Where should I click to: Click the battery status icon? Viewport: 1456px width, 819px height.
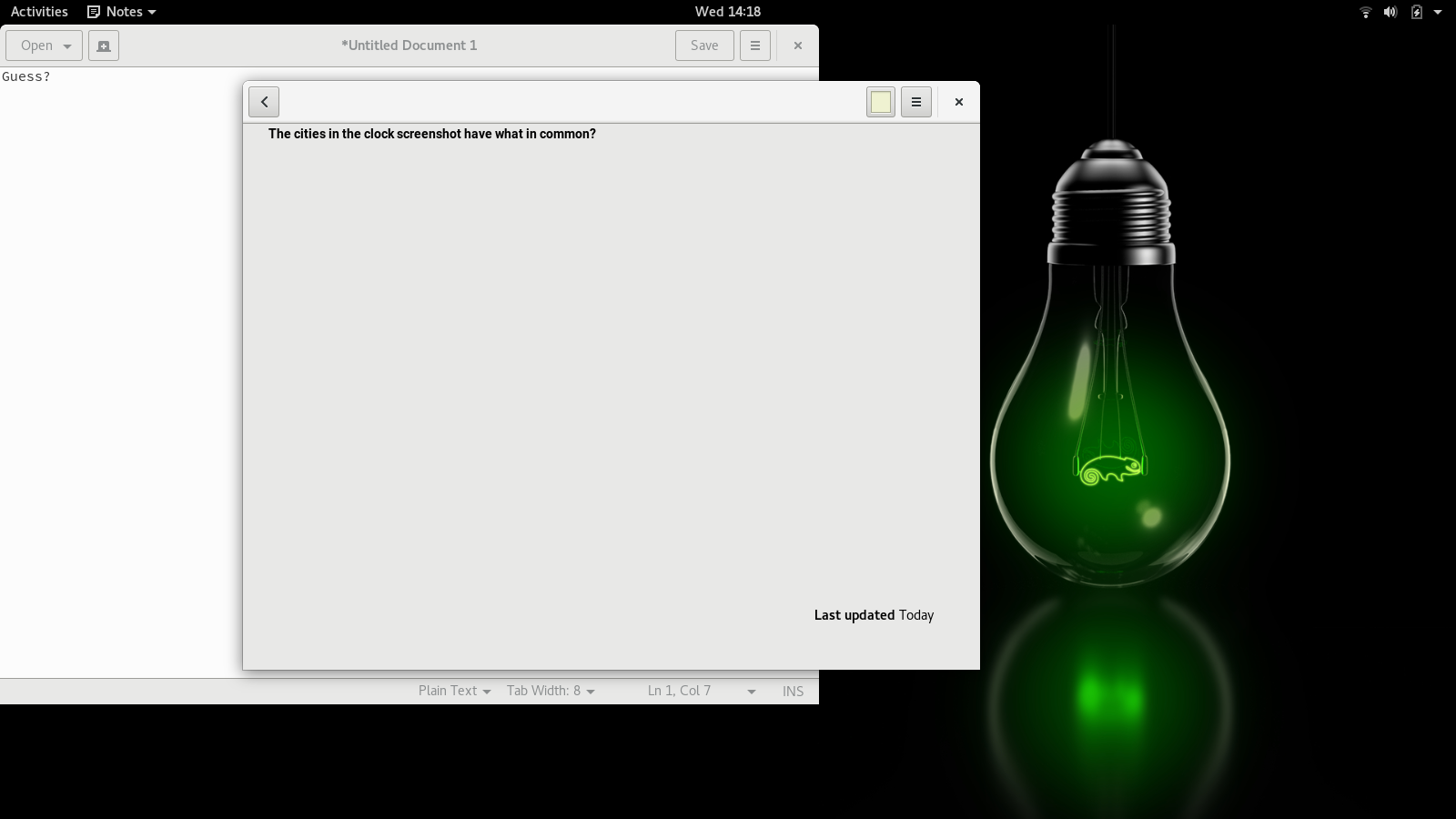tap(1416, 12)
